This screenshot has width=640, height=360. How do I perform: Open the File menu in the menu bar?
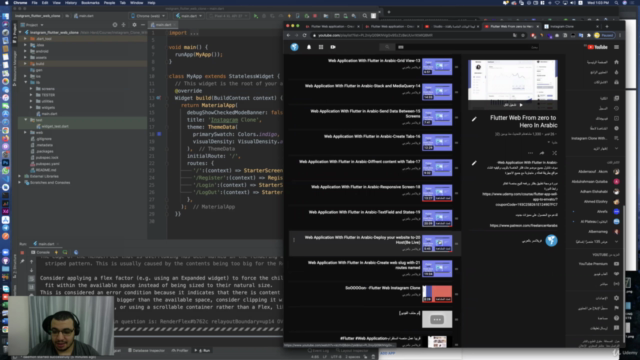34,3
